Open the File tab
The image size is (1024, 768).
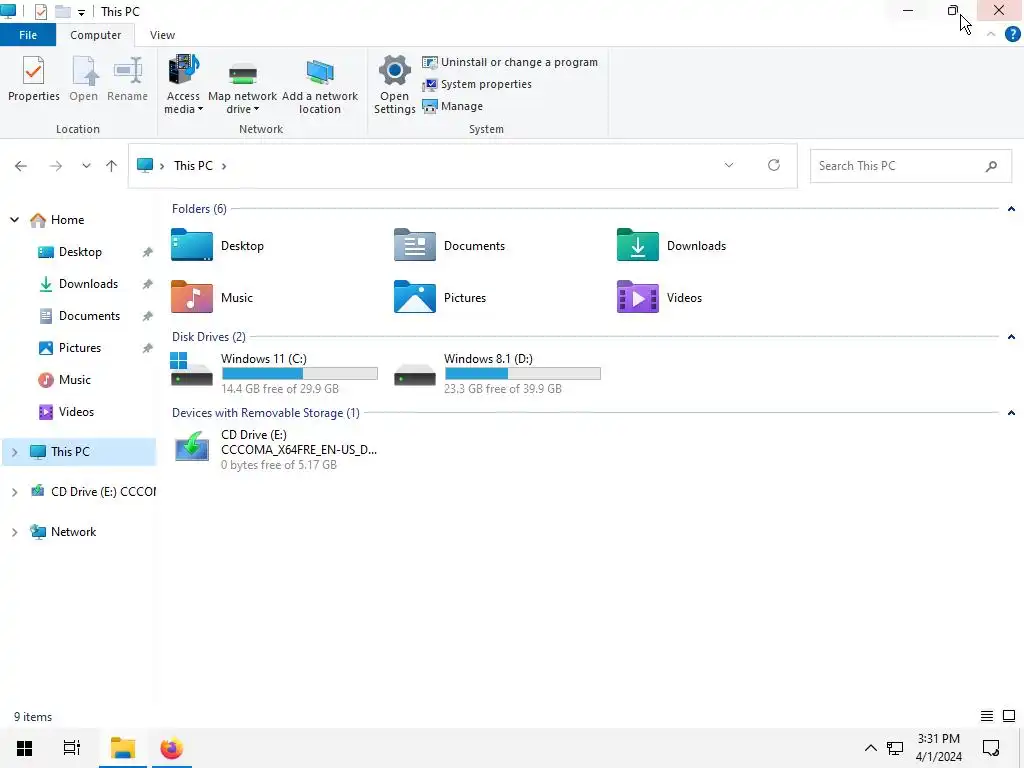click(28, 35)
